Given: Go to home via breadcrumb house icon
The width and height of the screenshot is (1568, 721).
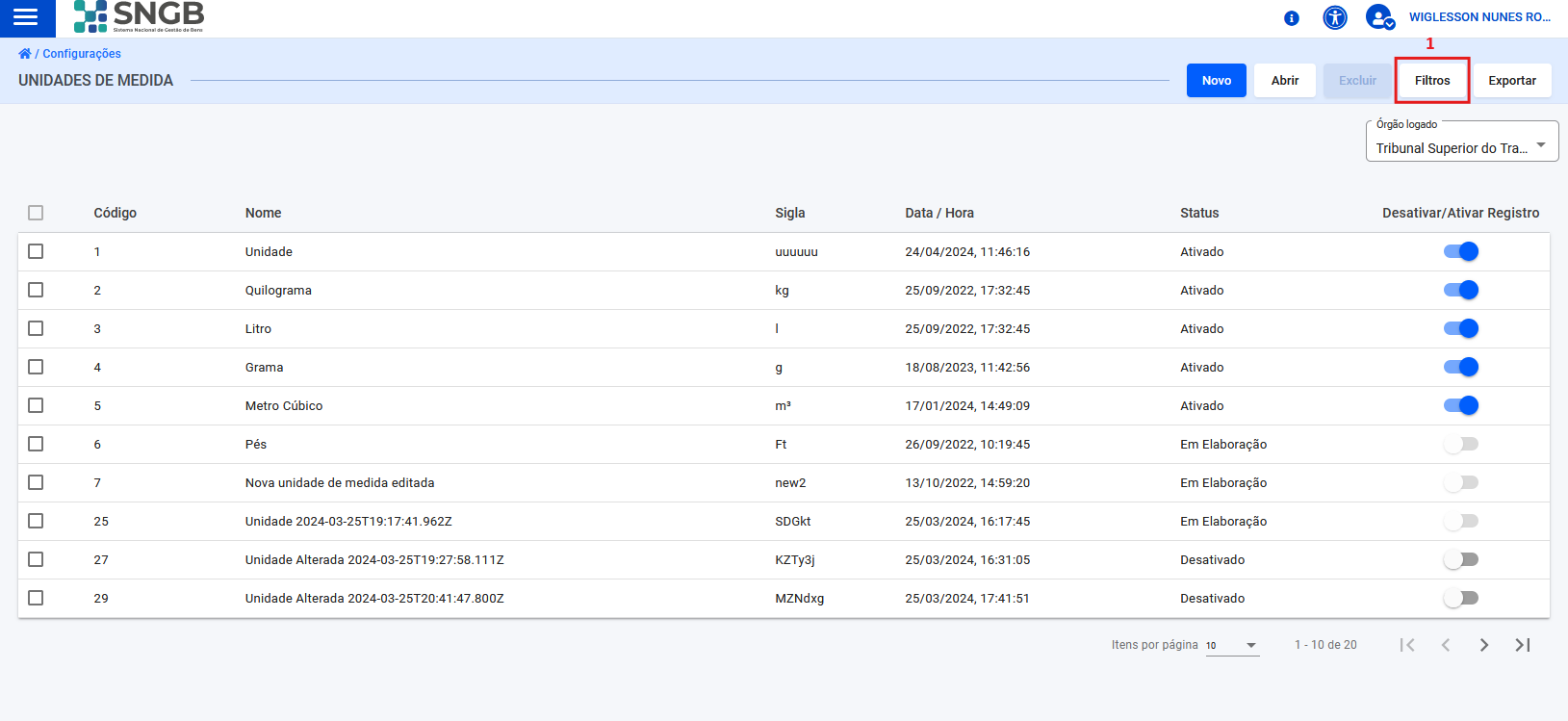Looking at the screenshot, I should click(x=25, y=54).
